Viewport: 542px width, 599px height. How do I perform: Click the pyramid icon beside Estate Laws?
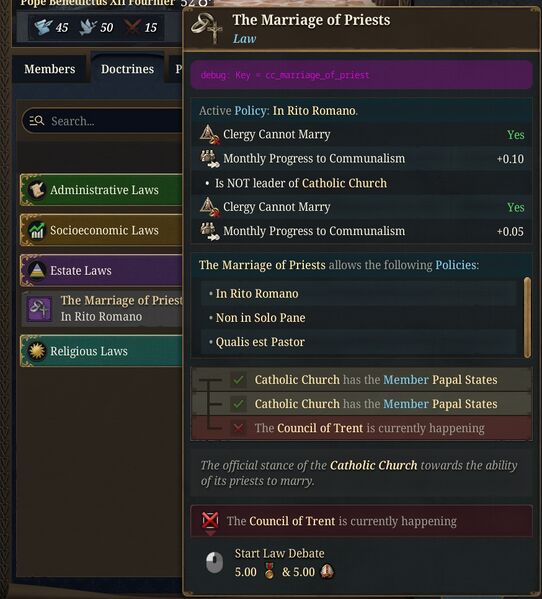click(37, 270)
